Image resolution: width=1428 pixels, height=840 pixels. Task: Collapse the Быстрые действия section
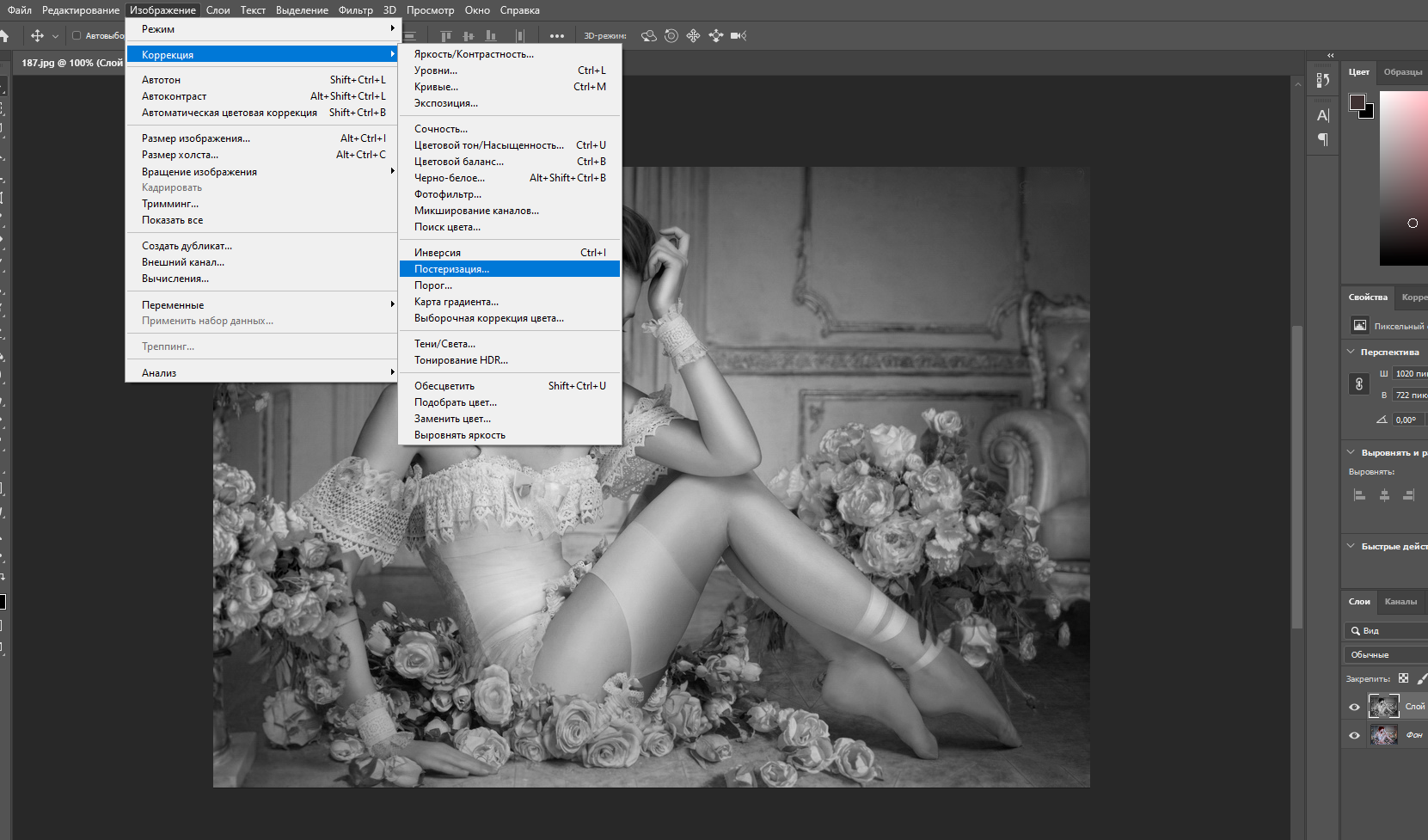tap(1351, 546)
